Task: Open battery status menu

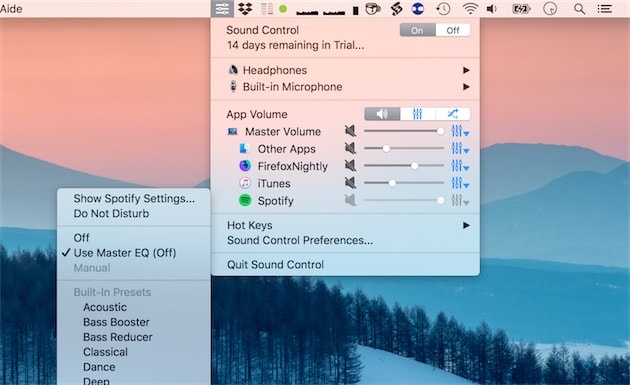Action: (x=521, y=9)
